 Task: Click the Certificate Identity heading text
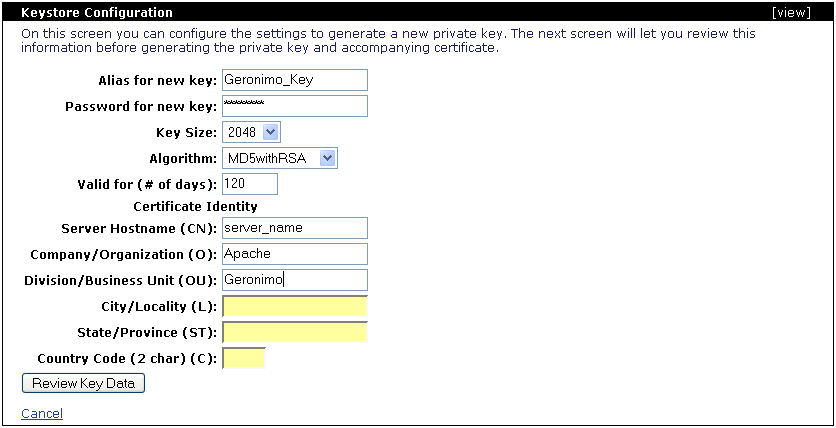click(x=195, y=207)
